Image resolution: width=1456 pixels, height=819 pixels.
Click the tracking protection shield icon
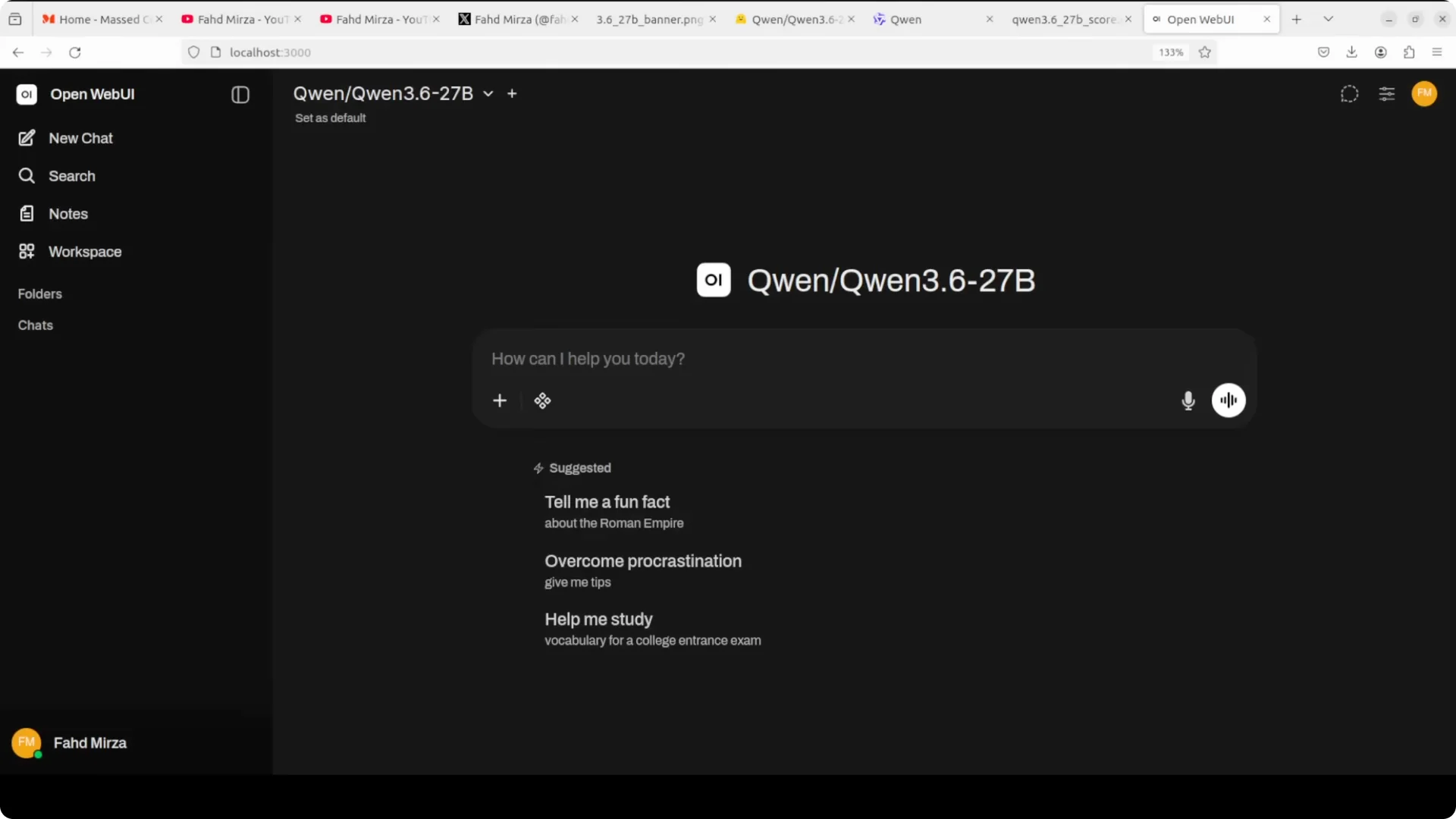click(193, 52)
